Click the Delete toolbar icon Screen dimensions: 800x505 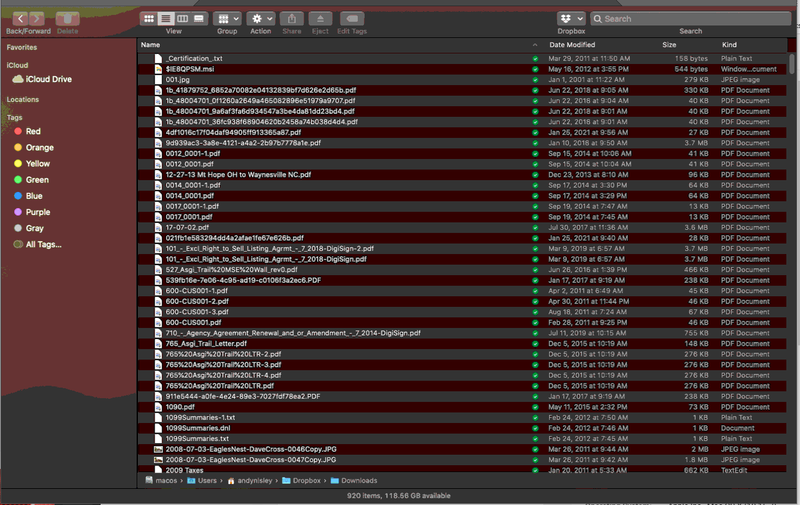tap(67, 19)
